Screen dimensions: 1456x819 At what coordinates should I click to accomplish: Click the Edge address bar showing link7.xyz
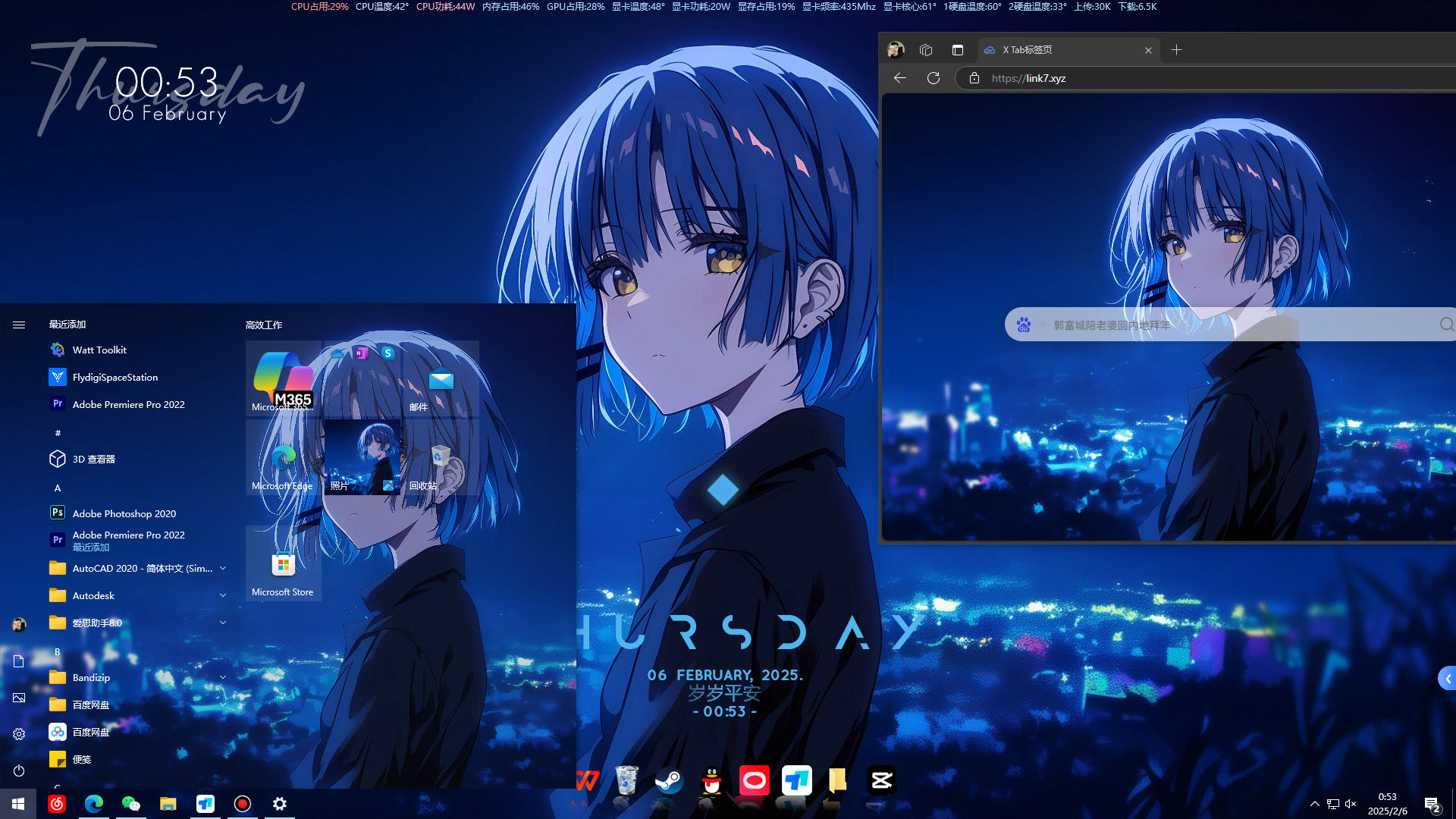1206,78
